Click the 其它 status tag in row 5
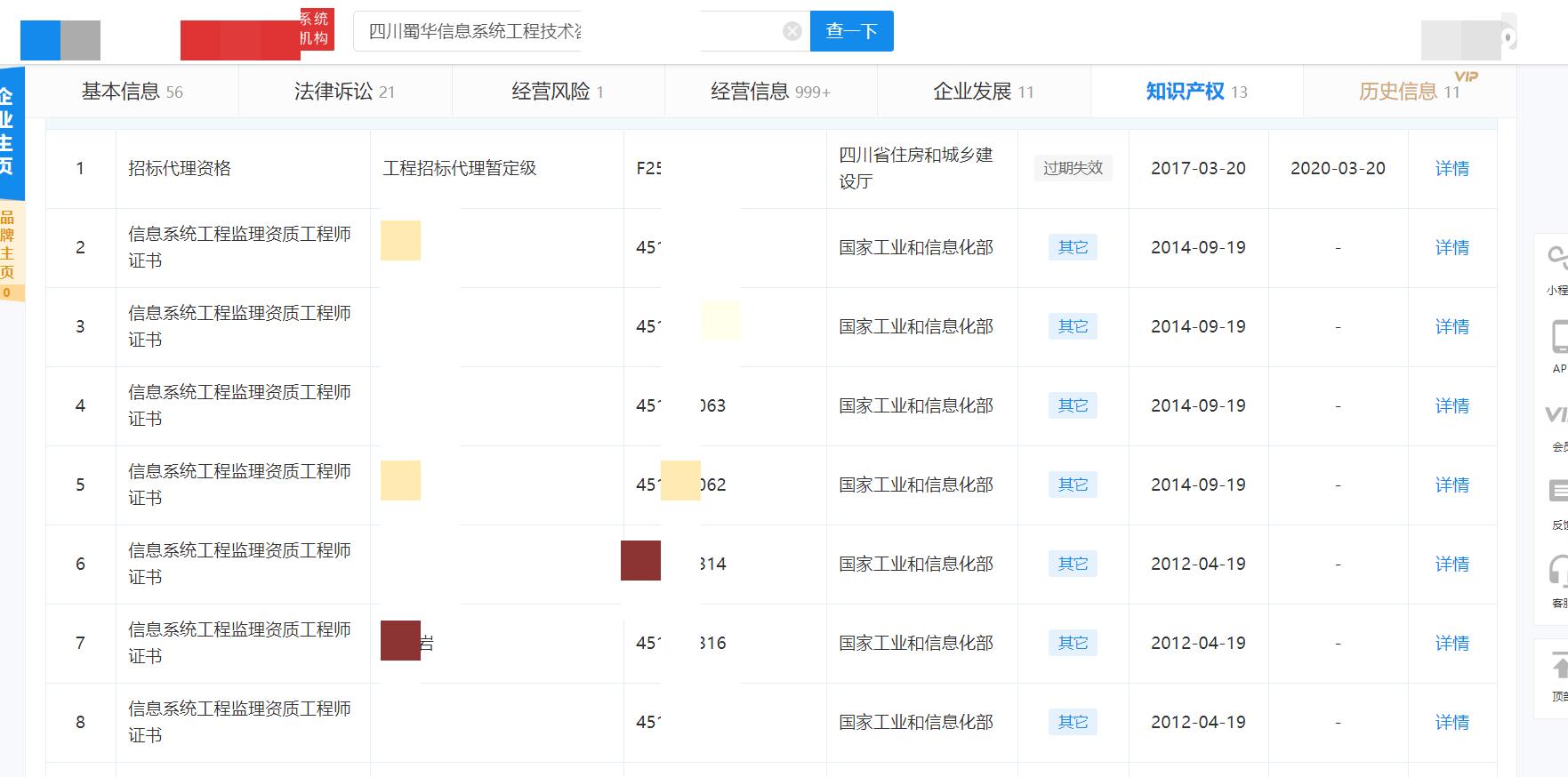Screen dimensions: 1568x777 (1073, 485)
